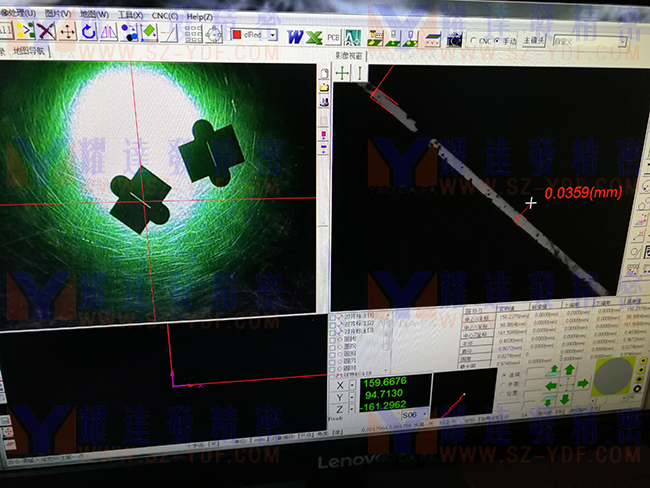Click the red rectangle focus-down icon
This screenshot has height=488, width=650.
point(324,135)
